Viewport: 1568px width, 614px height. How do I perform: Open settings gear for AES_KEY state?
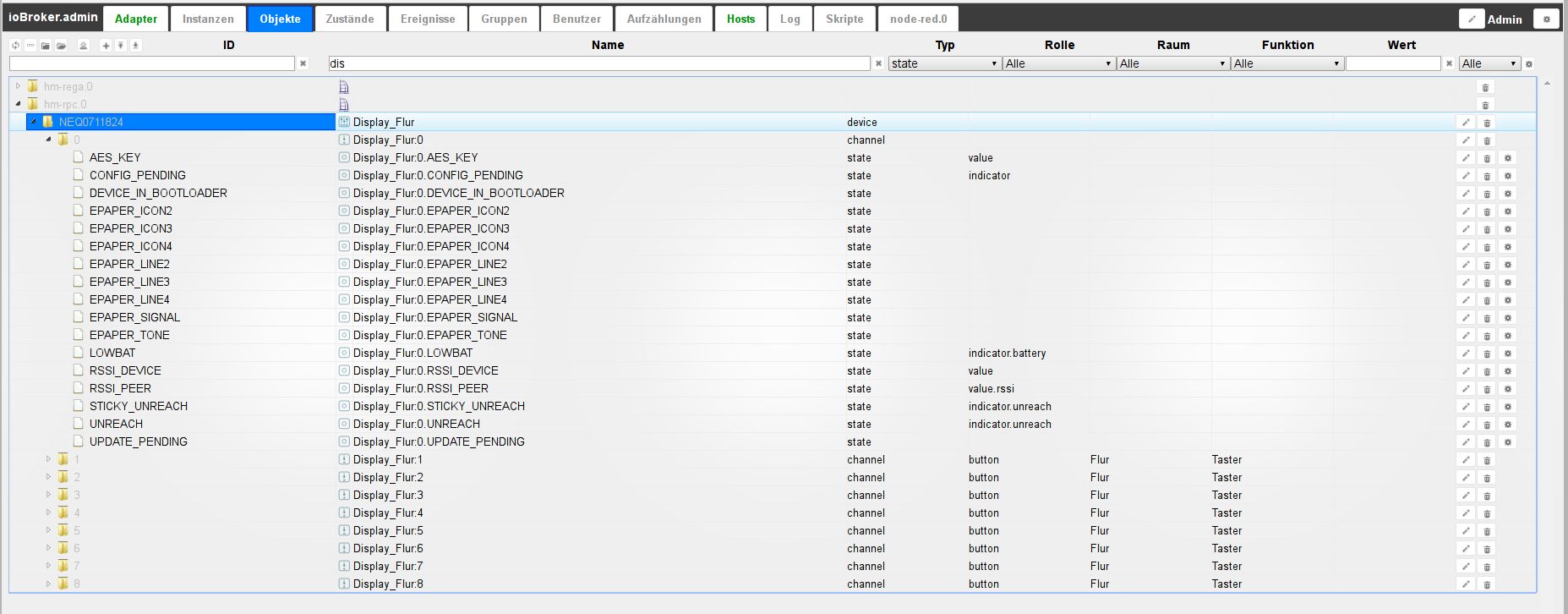tap(1507, 158)
